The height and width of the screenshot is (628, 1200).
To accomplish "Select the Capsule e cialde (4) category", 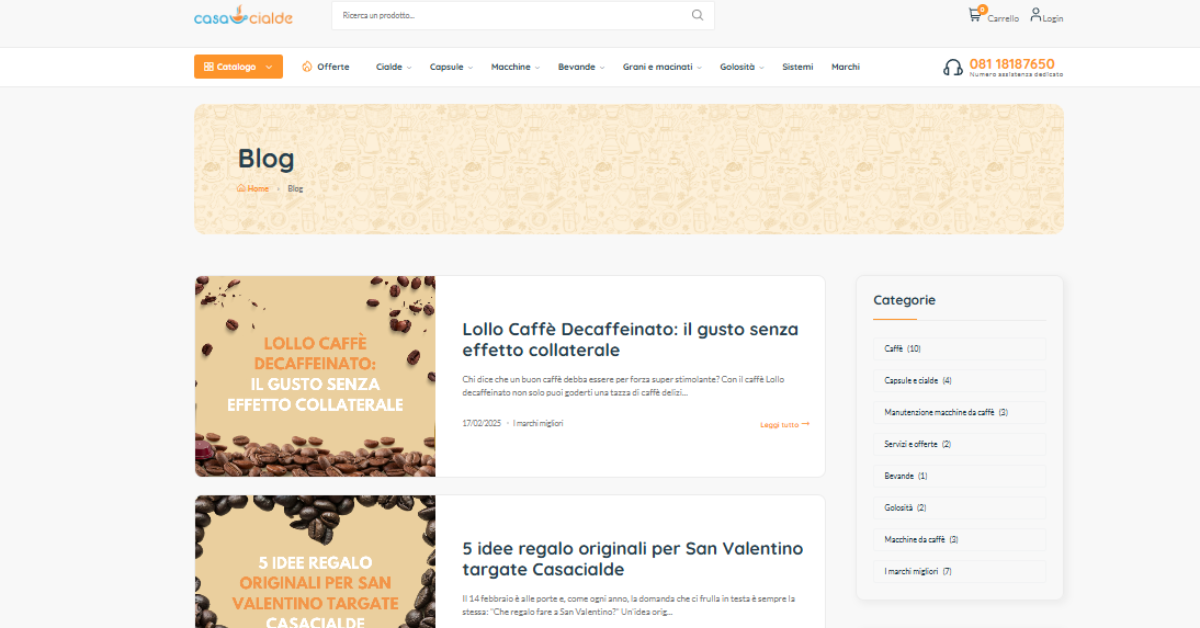I will pyautogui.click(x=959, y=381).
